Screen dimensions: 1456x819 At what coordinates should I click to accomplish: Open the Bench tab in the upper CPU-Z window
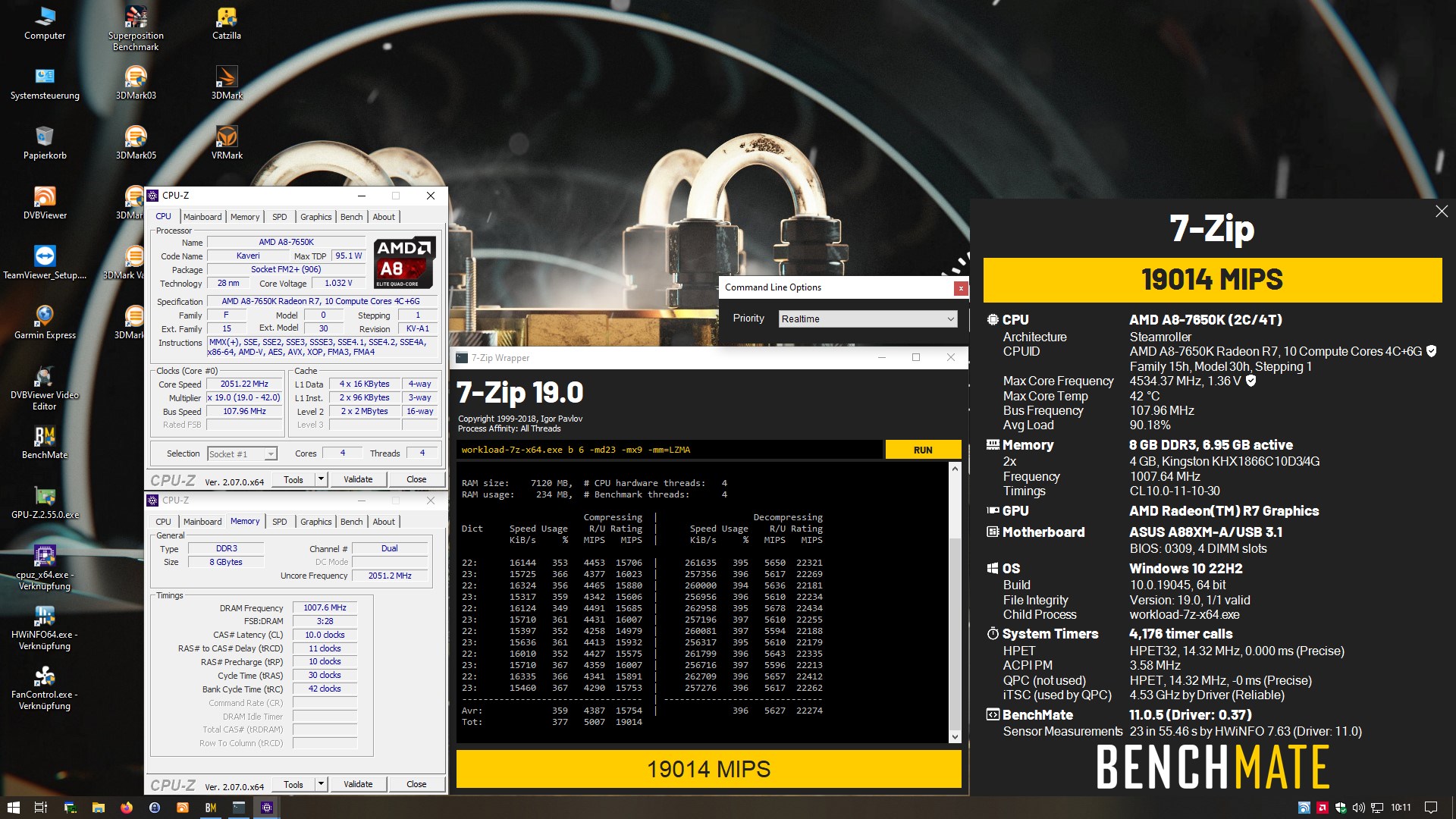pos(351,217)
